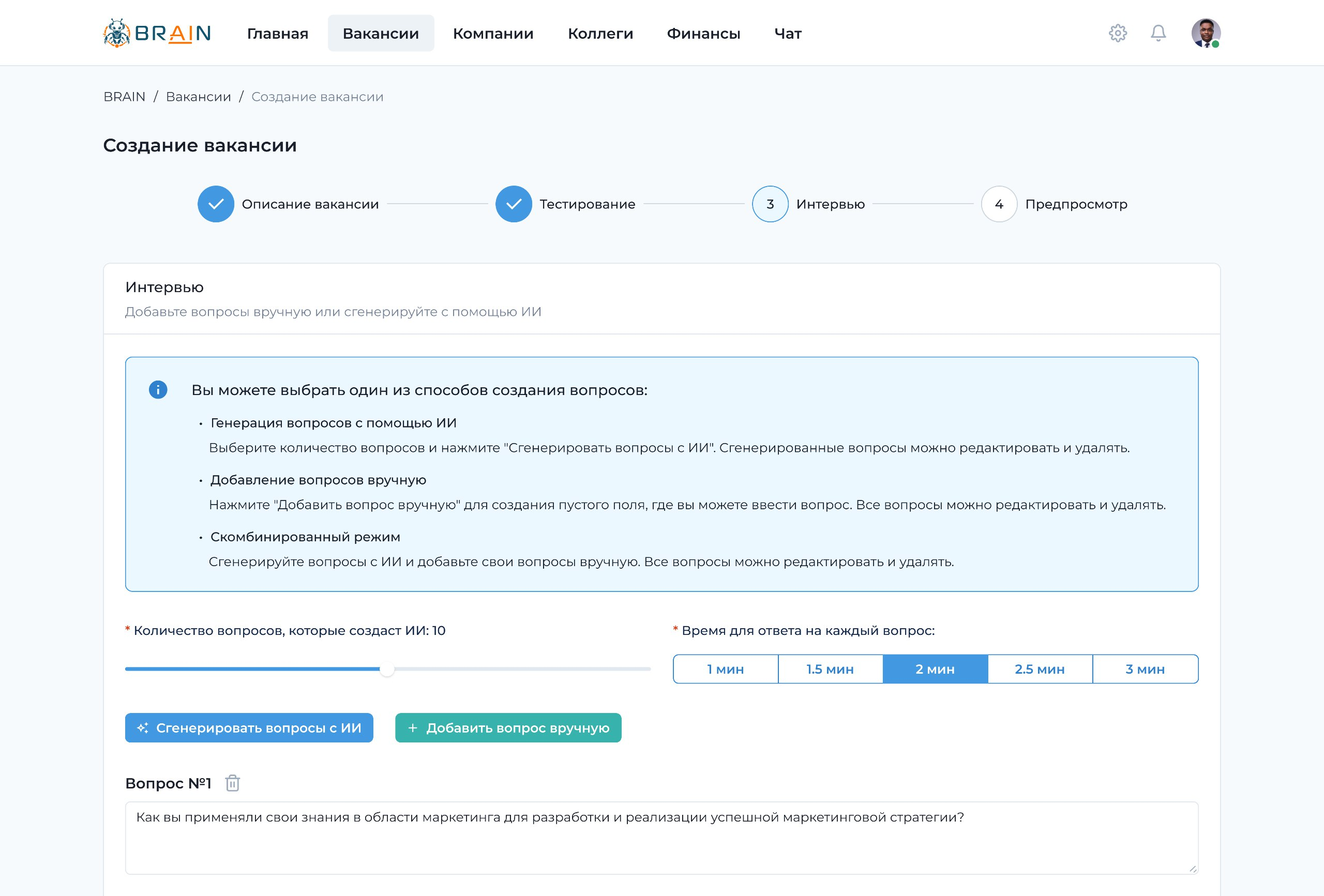
Task: Click the Вопрос №1 heading
Action: pos(168,783)
